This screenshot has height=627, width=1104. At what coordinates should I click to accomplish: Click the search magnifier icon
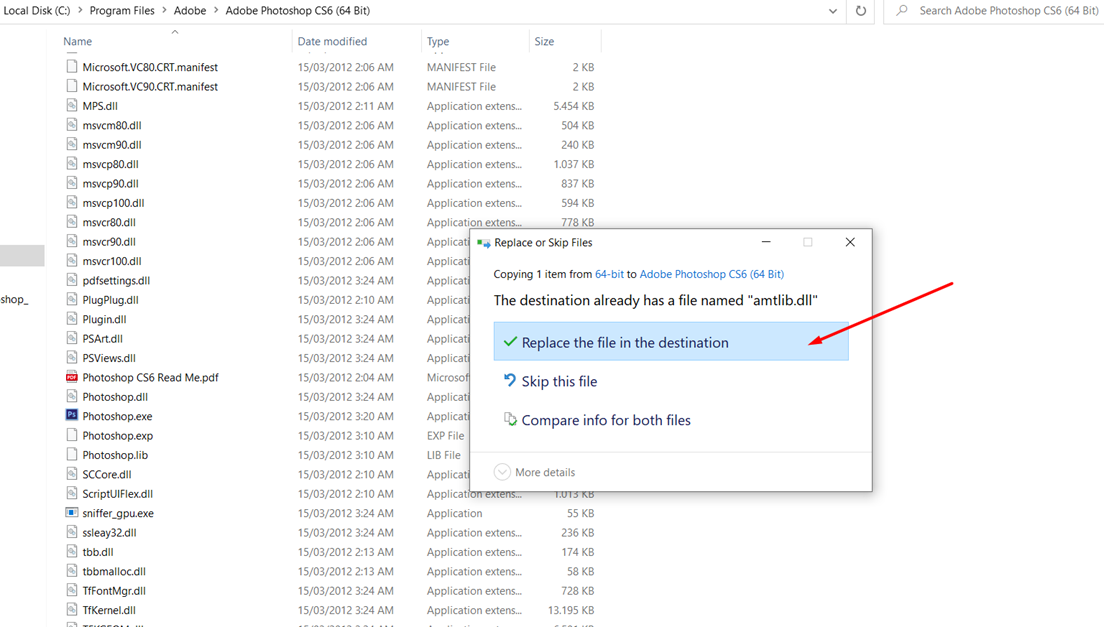[x=901, y=11]
